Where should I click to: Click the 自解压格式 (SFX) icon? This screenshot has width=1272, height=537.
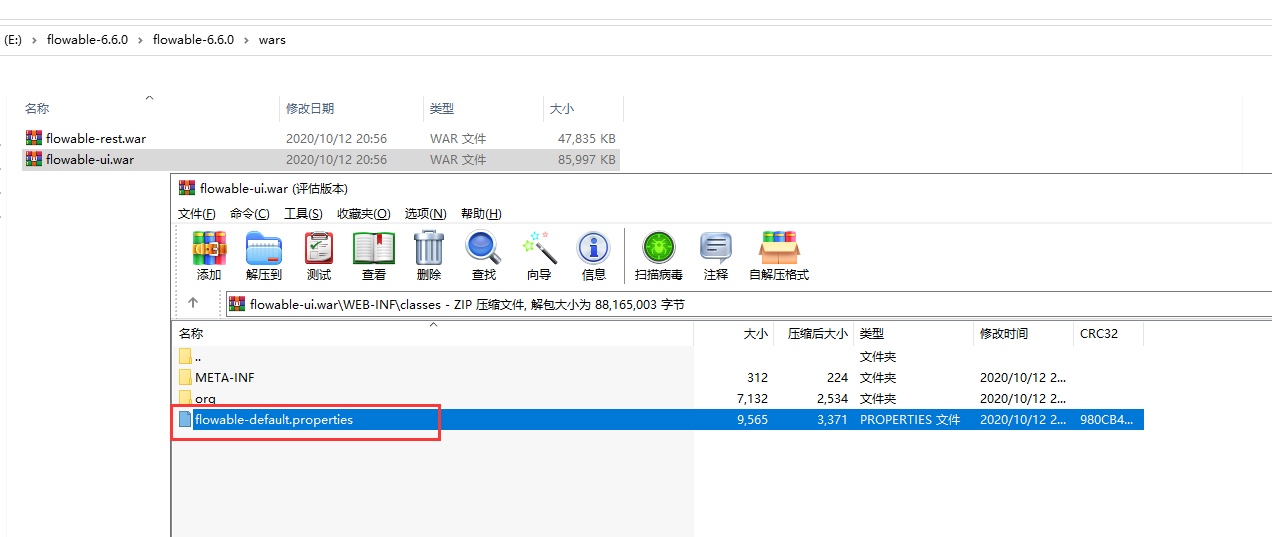click(779, 248)
